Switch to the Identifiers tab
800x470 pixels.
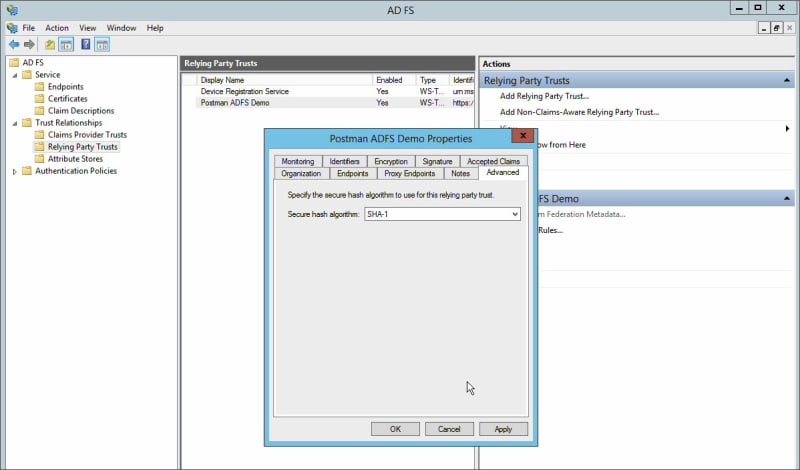click(x=344, y=161)
